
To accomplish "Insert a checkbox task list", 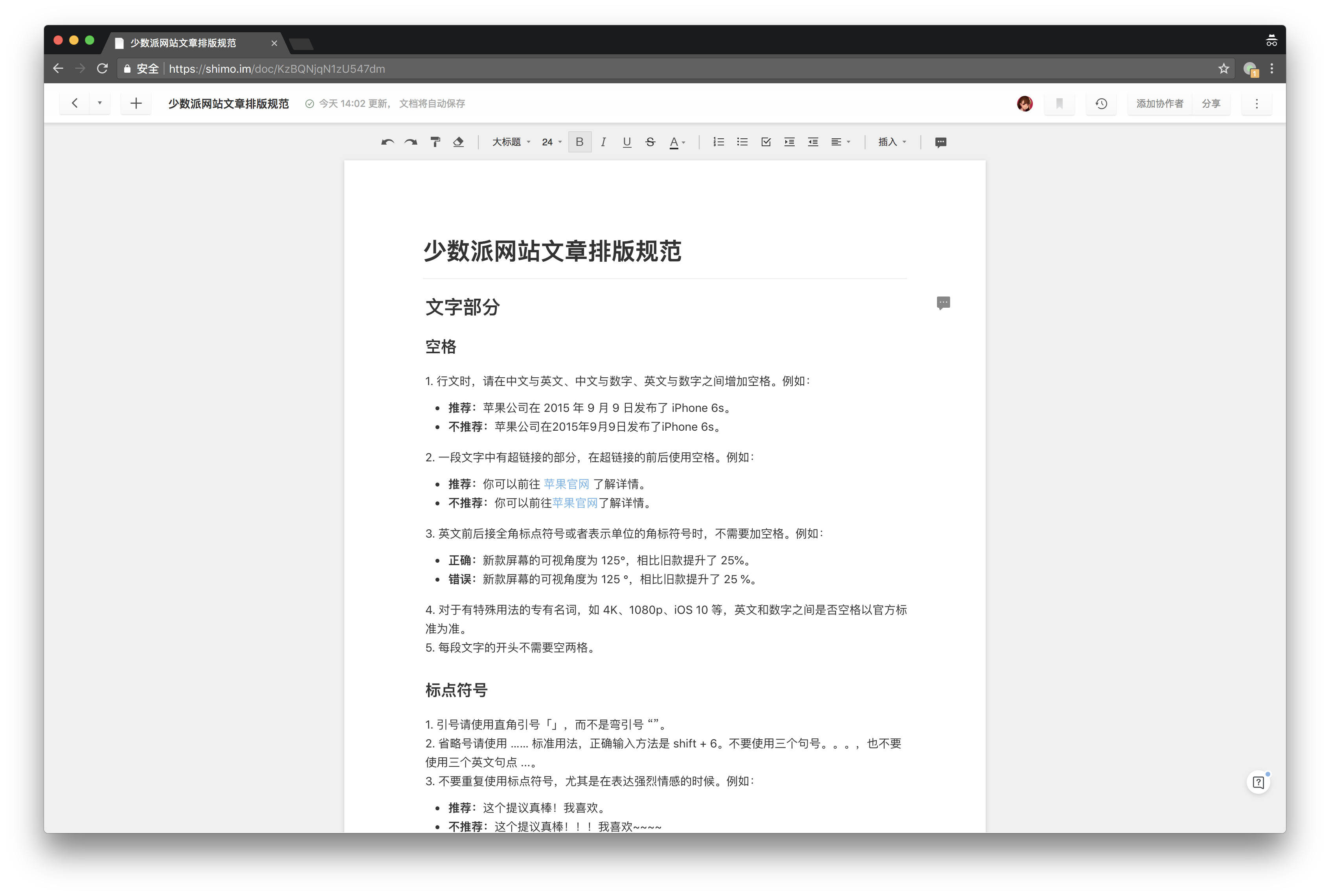I will [x=766, y=142].
